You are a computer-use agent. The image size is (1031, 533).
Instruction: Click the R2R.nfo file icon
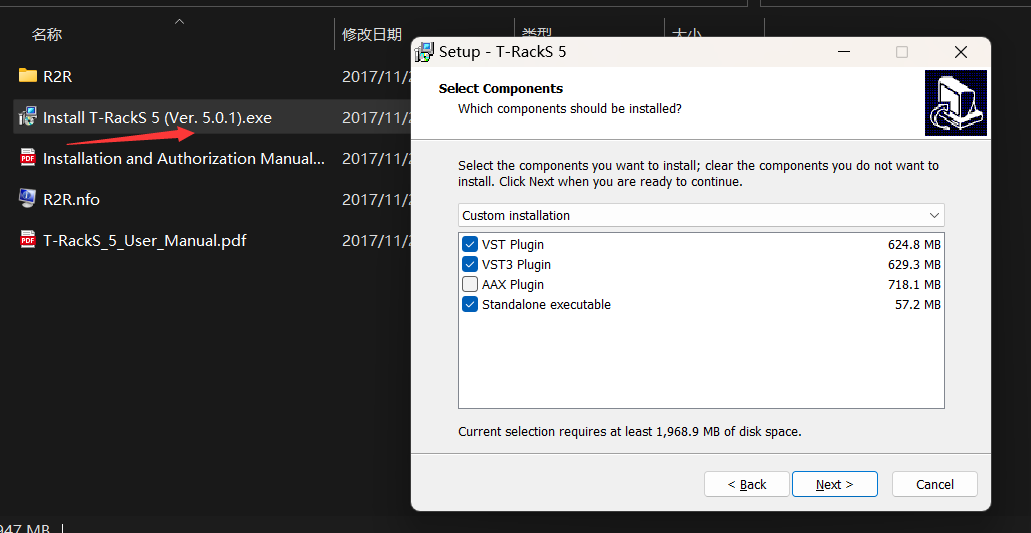pos(27,199)
